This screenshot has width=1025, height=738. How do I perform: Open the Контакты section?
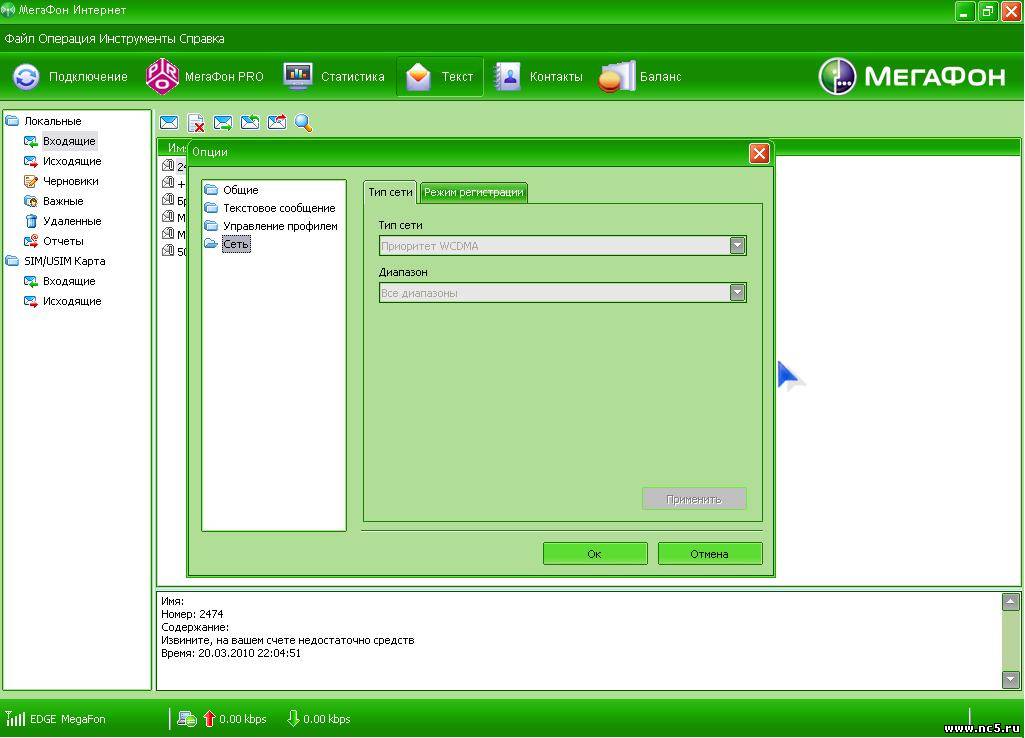point(538,77)
